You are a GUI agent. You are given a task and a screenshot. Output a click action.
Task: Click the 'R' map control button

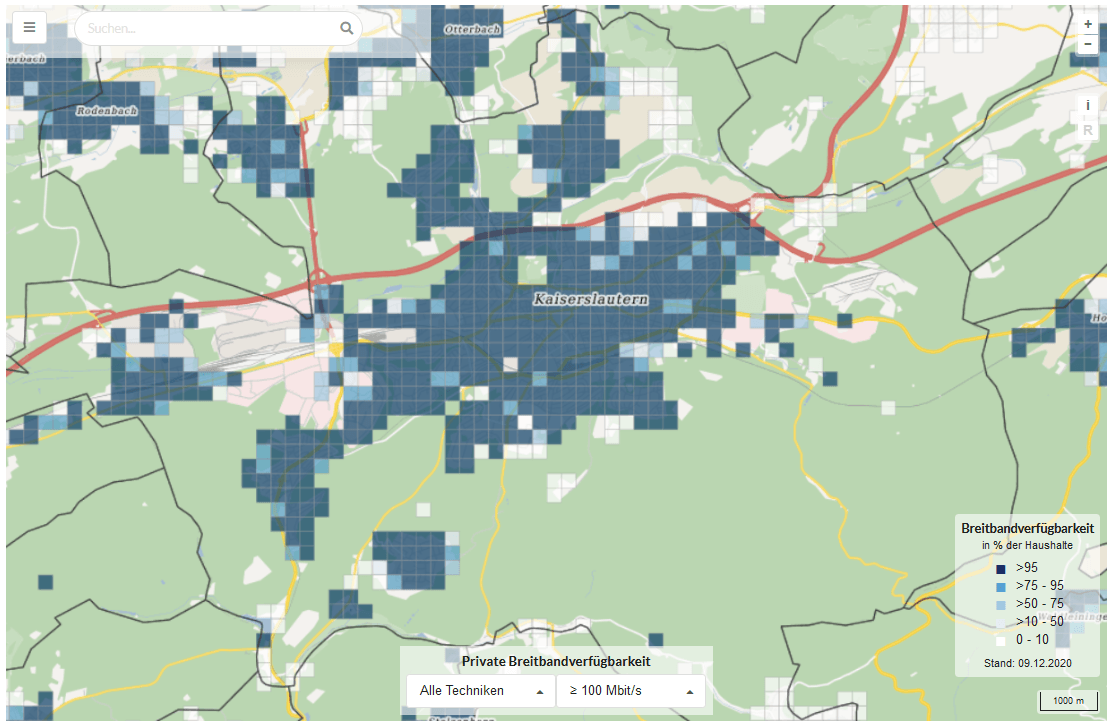[1088, 130]
